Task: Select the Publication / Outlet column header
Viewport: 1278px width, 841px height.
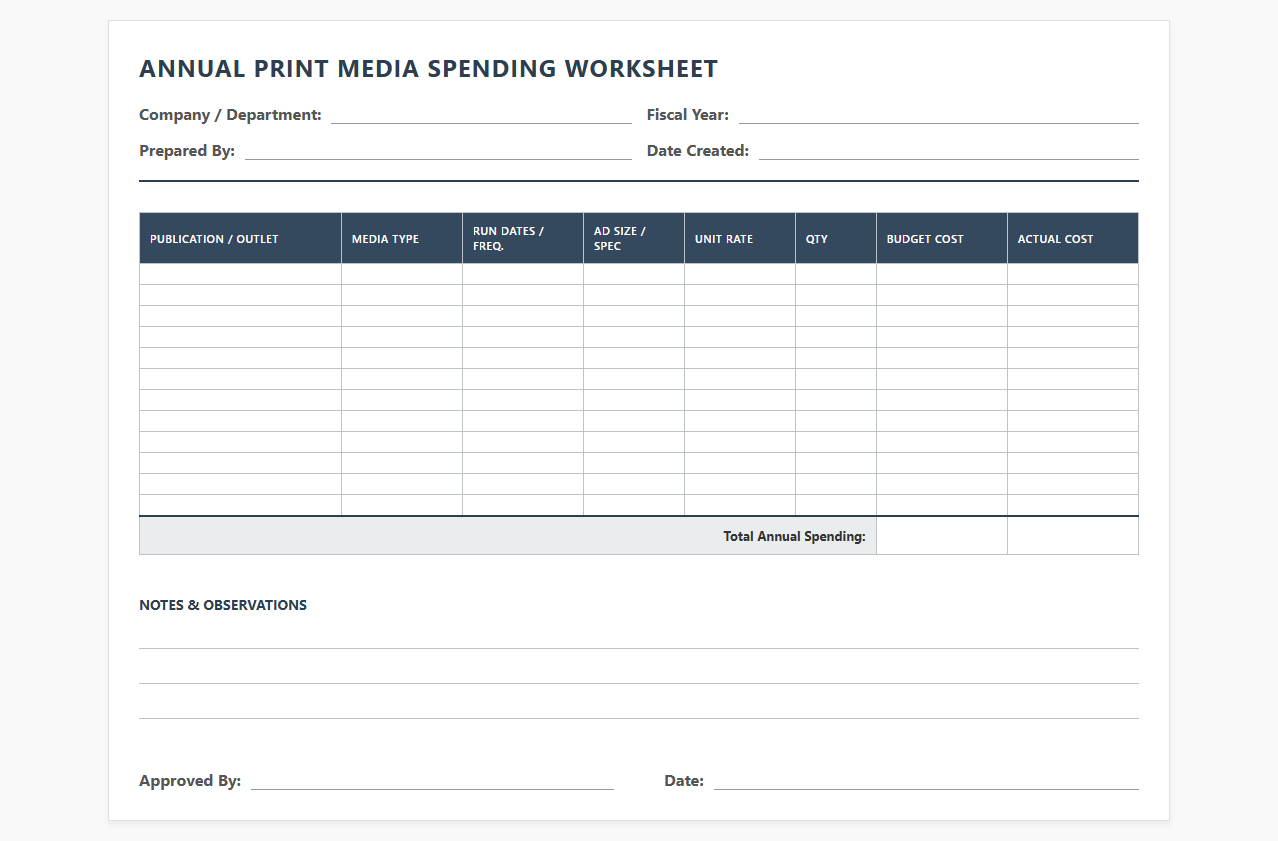Action: 240,238
